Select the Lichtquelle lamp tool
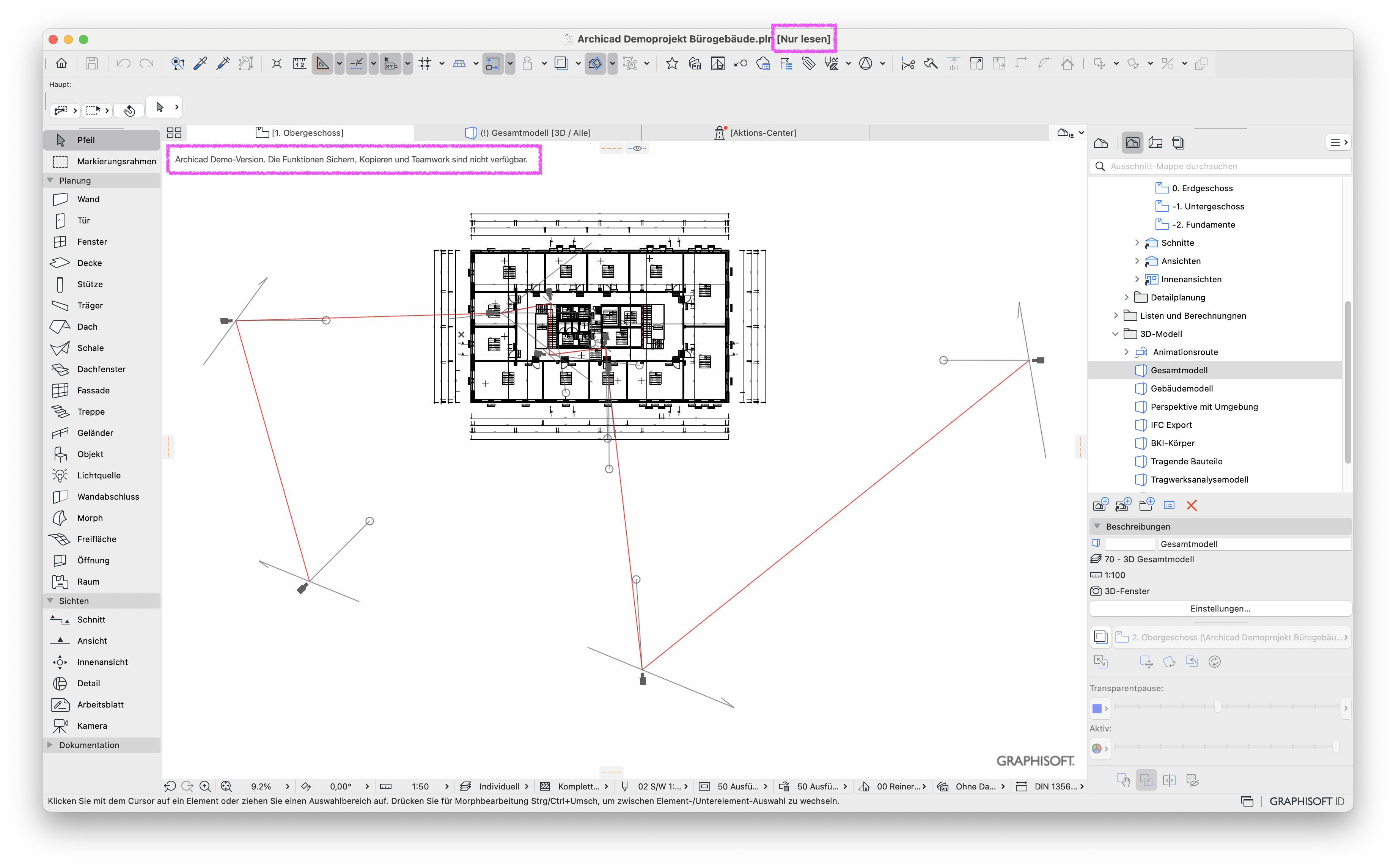The height and width of the screenshot is (868, 1396). (101, 475)
